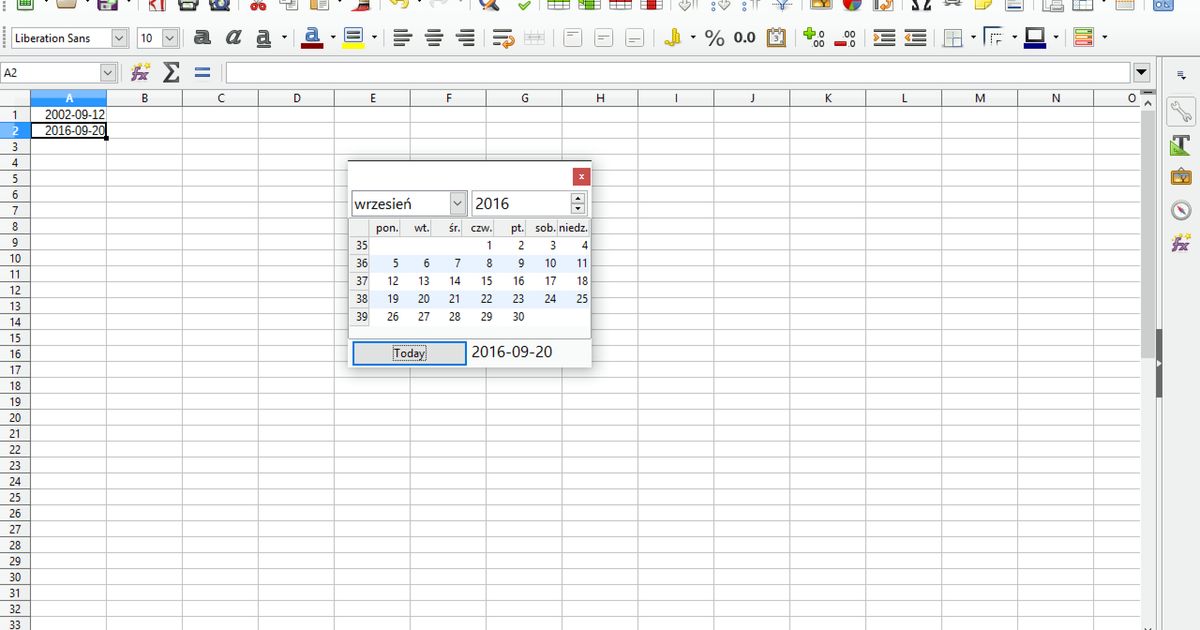
Task: Toggle underline formatting
Action: [262, 37]
